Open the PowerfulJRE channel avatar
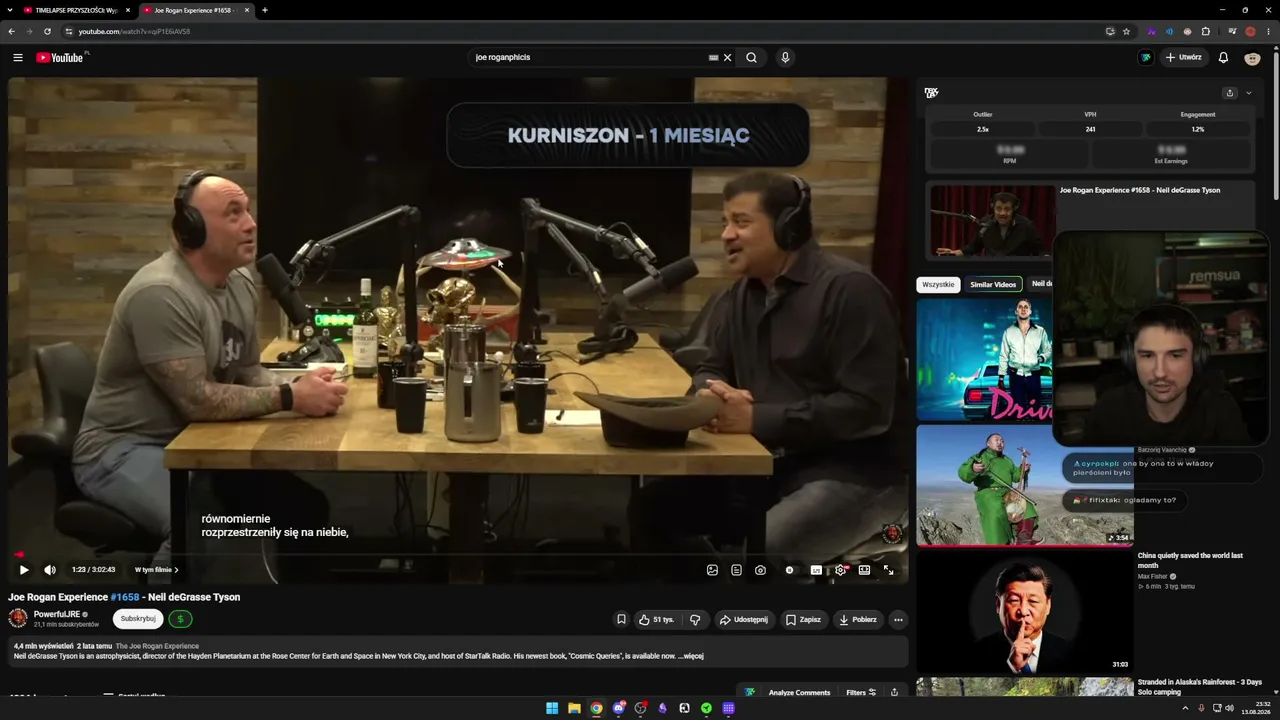 pos(18,618)
